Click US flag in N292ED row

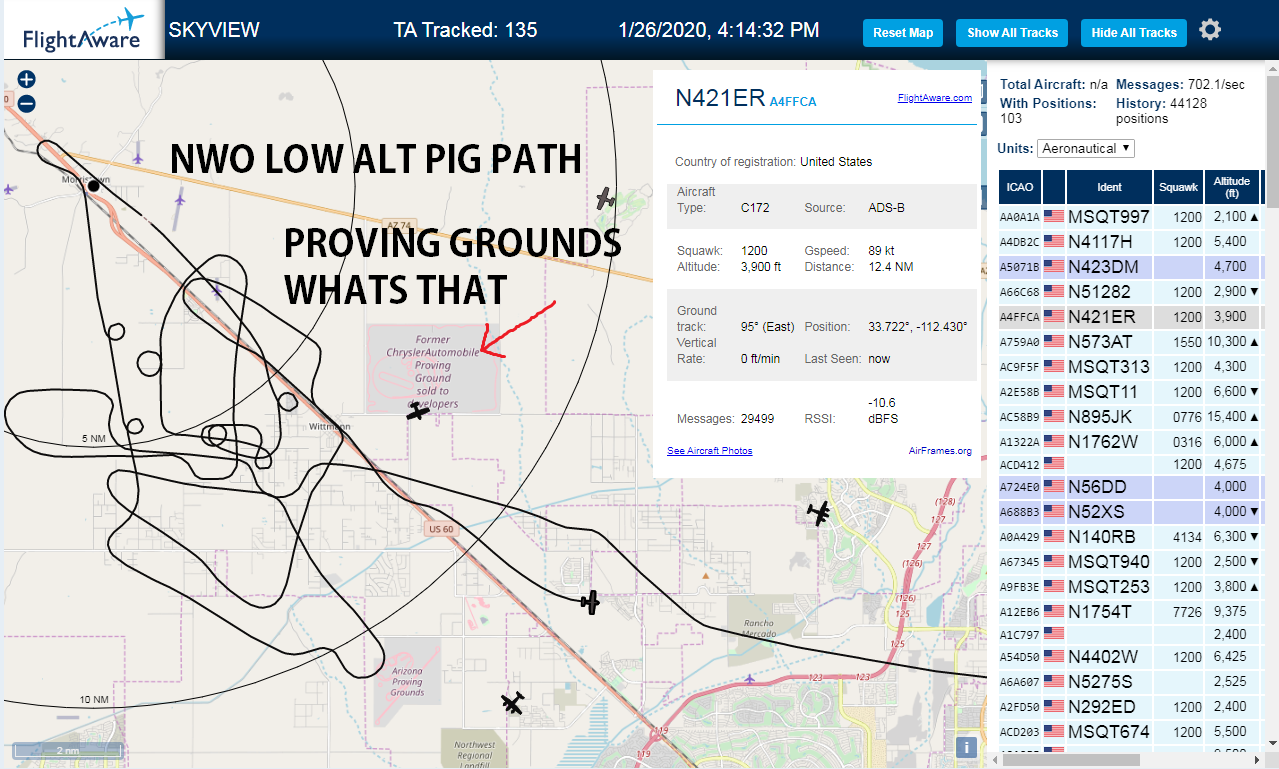[1053, 707]
